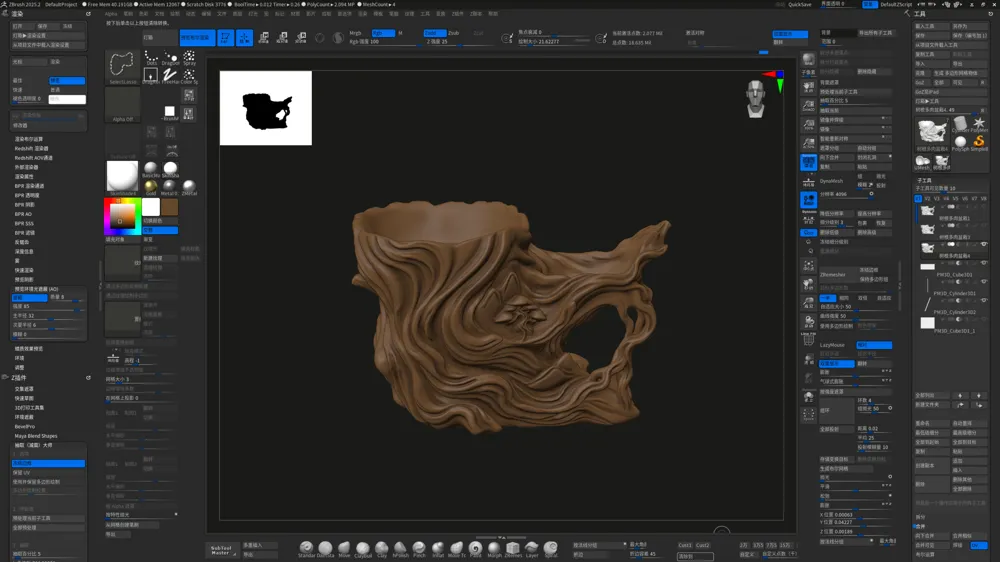Click the LazyMouse button
Screen dimensions: 1000x562
pyautogui.click(x=832, y=345)
